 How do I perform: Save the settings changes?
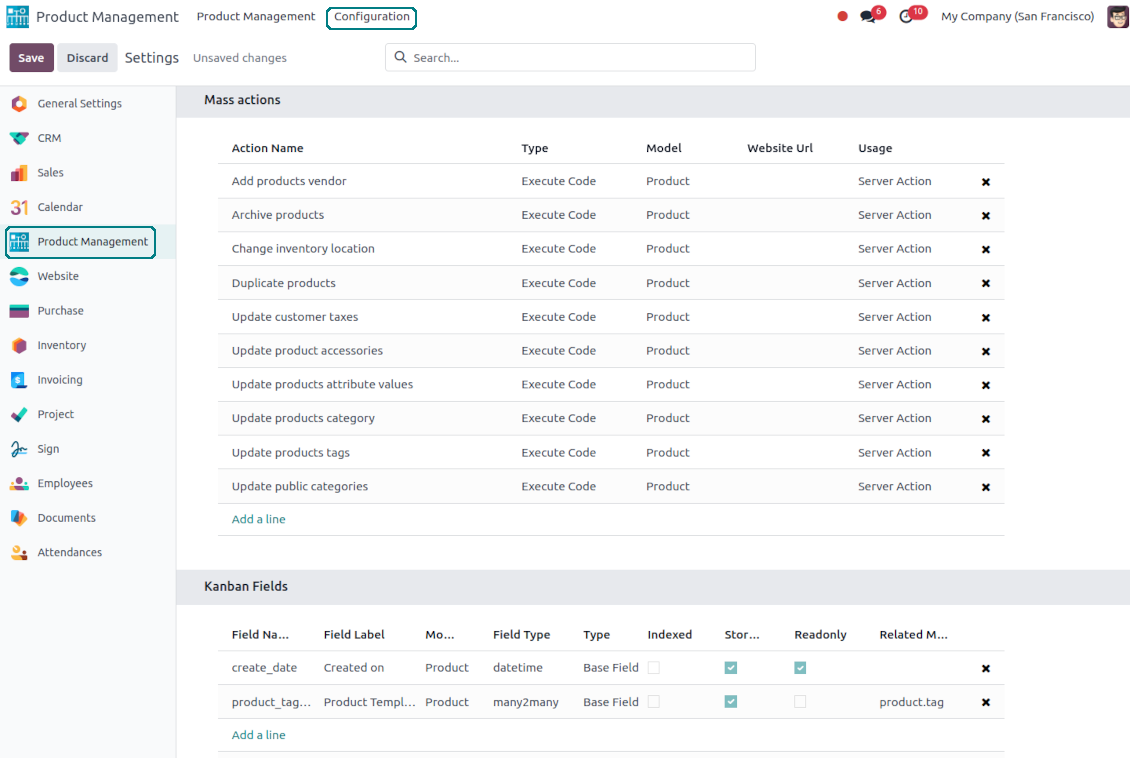31,58
